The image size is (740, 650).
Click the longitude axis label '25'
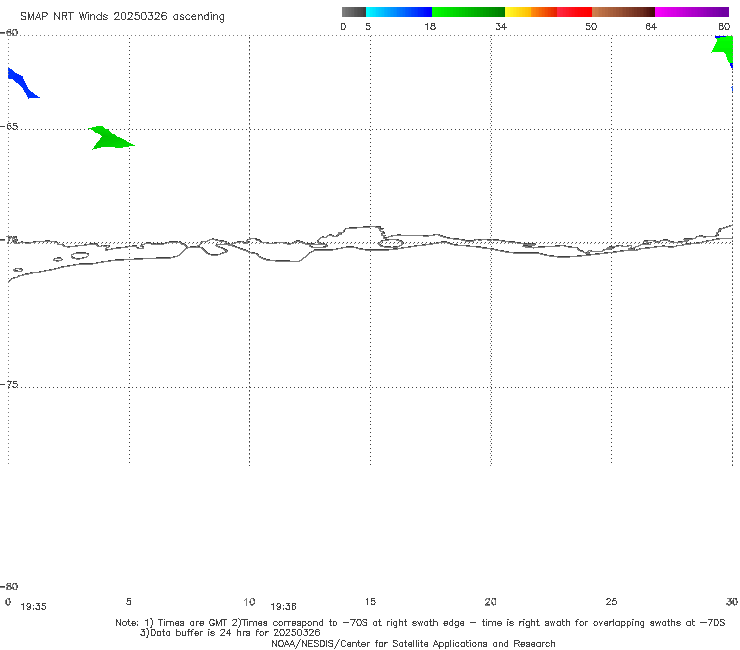click(611, 602)
